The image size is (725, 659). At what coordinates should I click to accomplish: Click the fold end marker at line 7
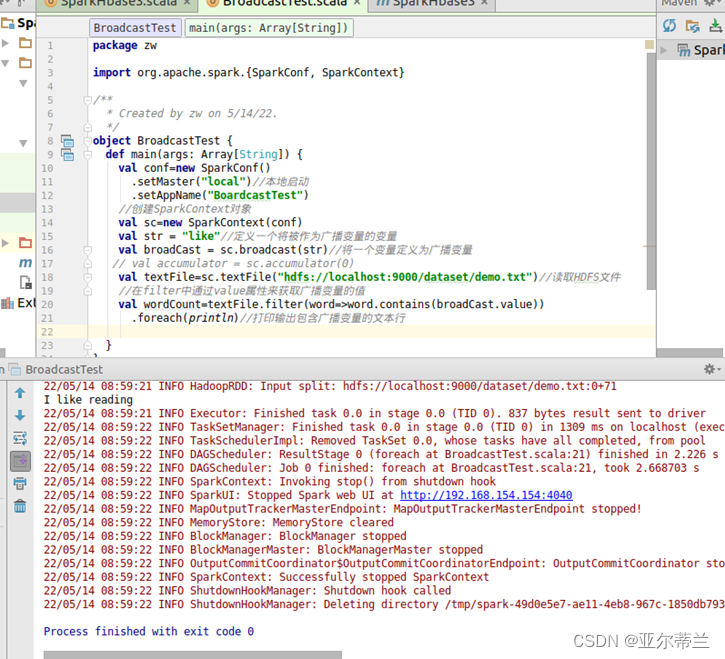coord(87,127)
